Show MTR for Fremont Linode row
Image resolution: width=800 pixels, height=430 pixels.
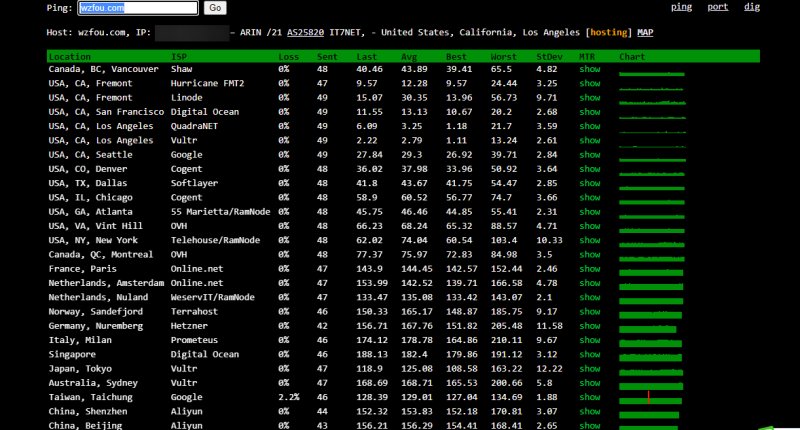point(589,97)
